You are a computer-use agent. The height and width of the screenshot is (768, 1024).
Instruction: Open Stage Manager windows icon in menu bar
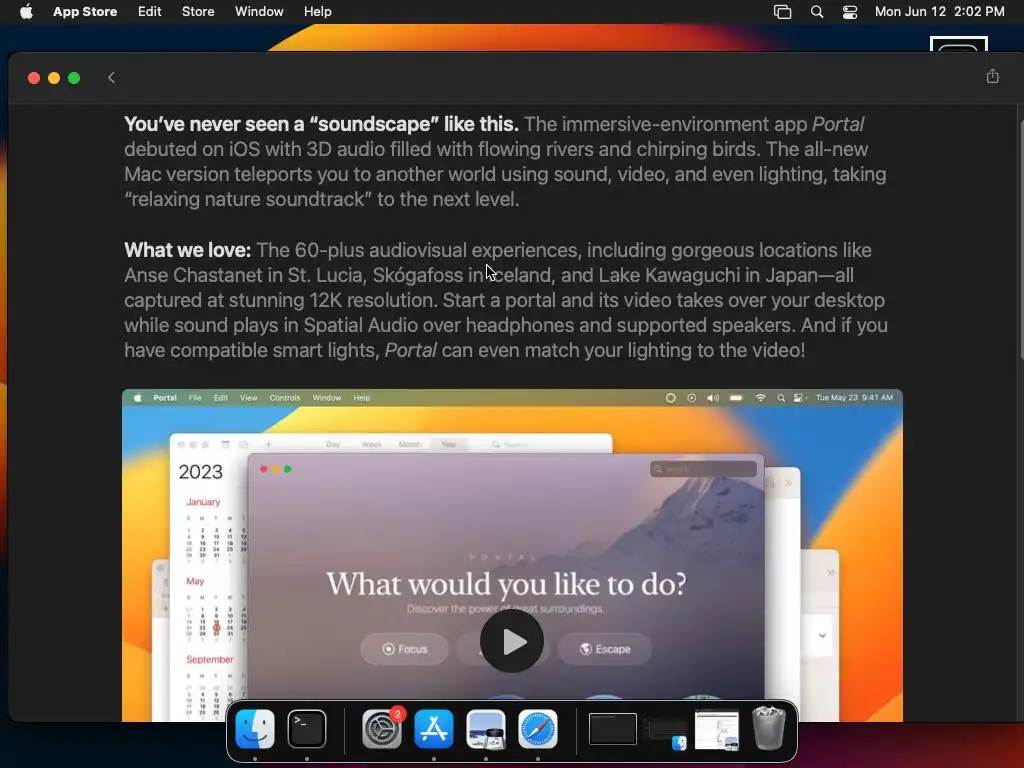click(x=782, y=12)
